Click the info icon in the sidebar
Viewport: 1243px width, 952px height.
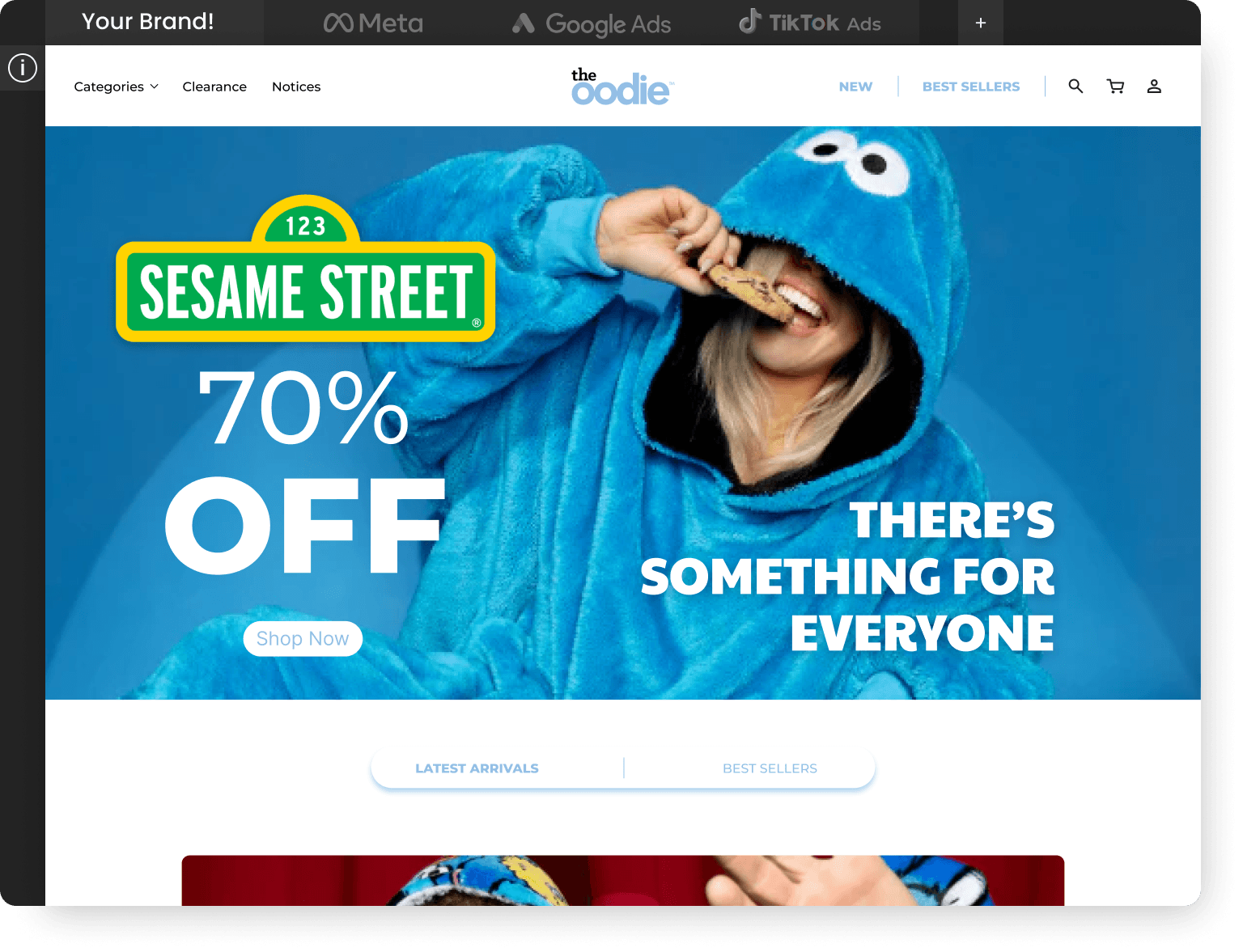coord(23,68)
